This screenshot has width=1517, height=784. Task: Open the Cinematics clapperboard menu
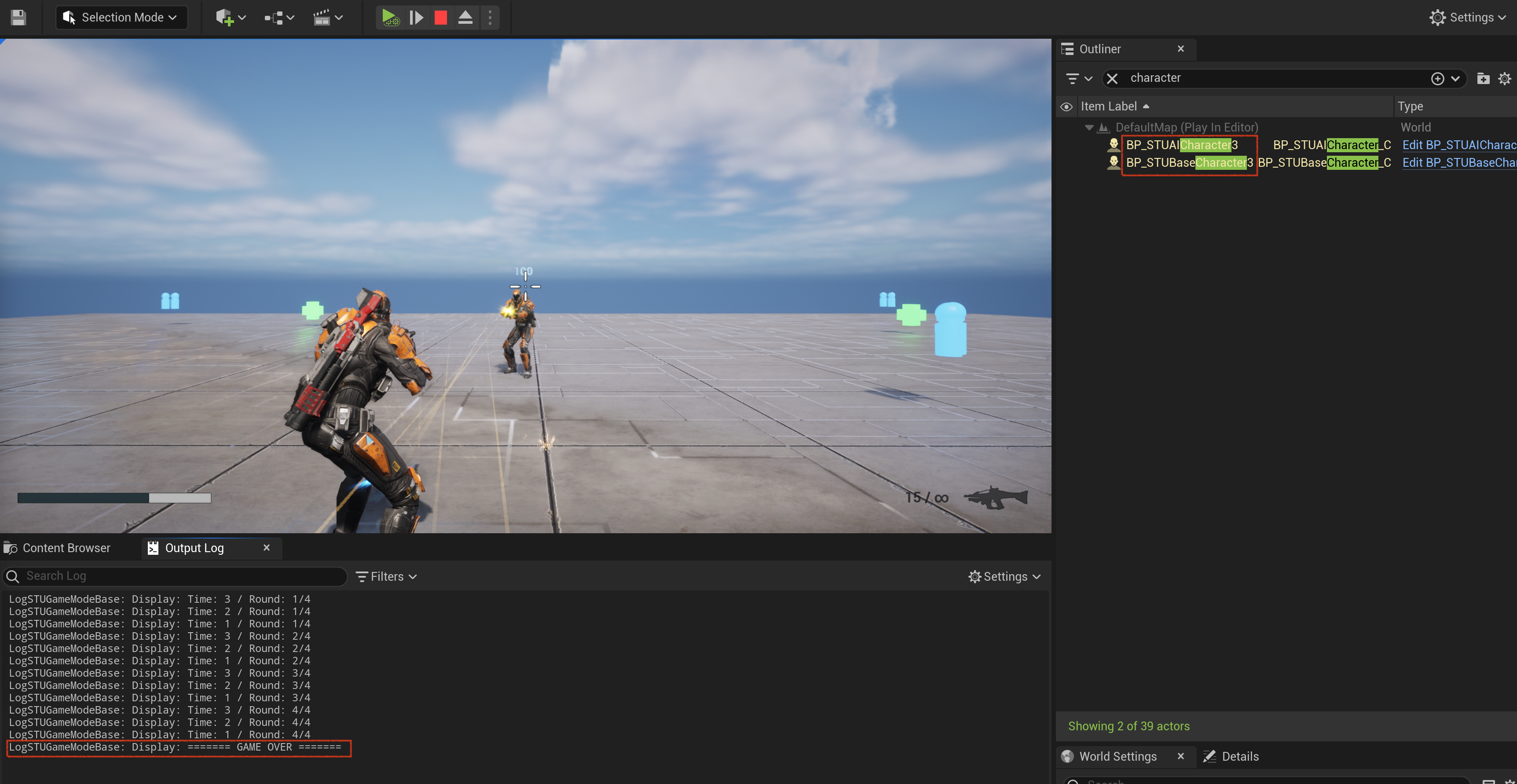(x=328, y=18)
